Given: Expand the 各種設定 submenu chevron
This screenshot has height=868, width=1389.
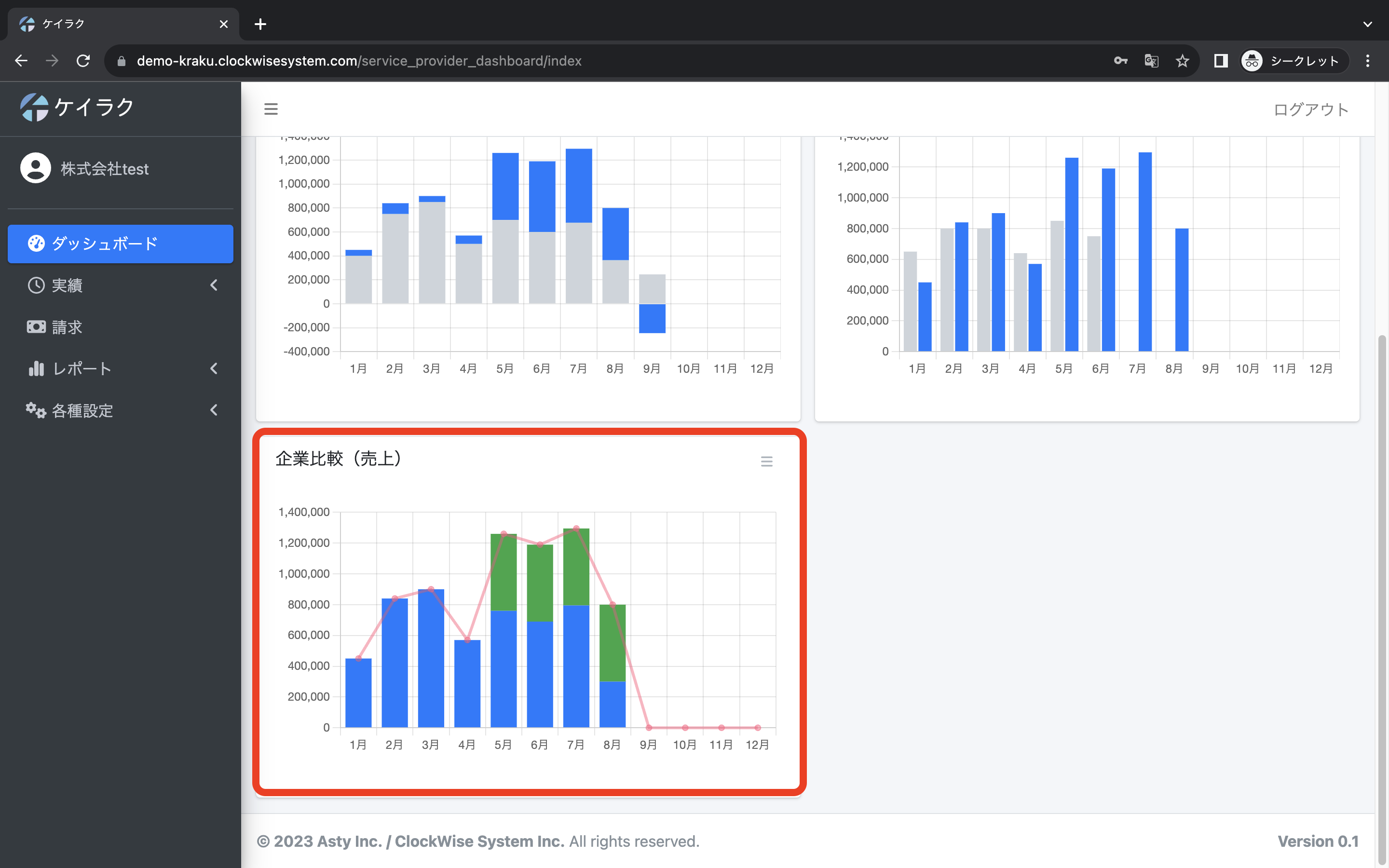Looking at the screenshot, I should [x=214, y=410].
